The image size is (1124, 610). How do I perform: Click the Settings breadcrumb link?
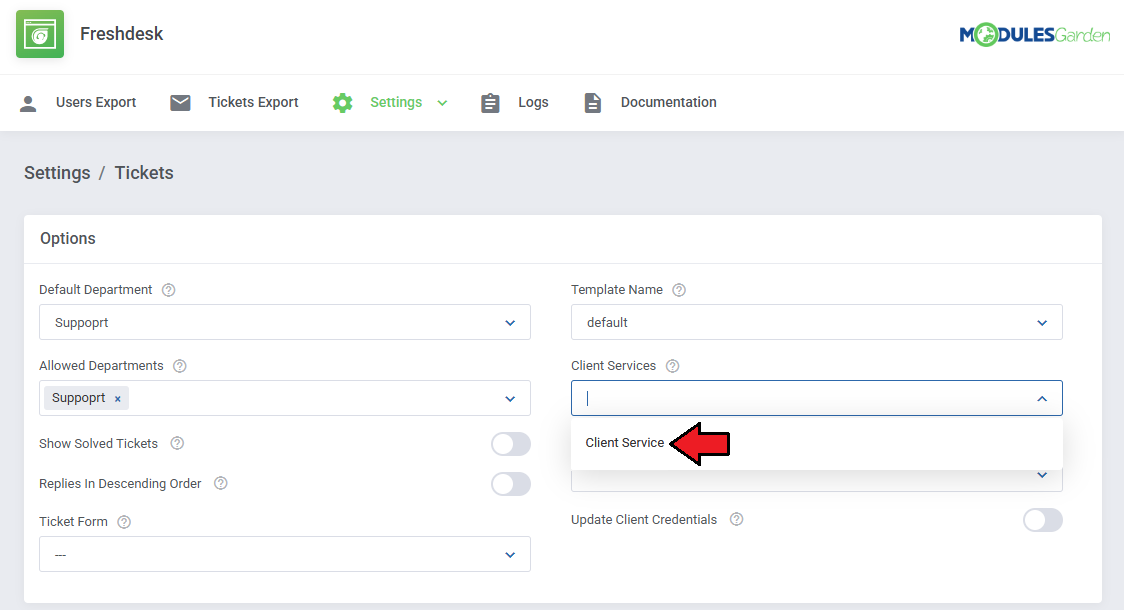click(57, 173)
